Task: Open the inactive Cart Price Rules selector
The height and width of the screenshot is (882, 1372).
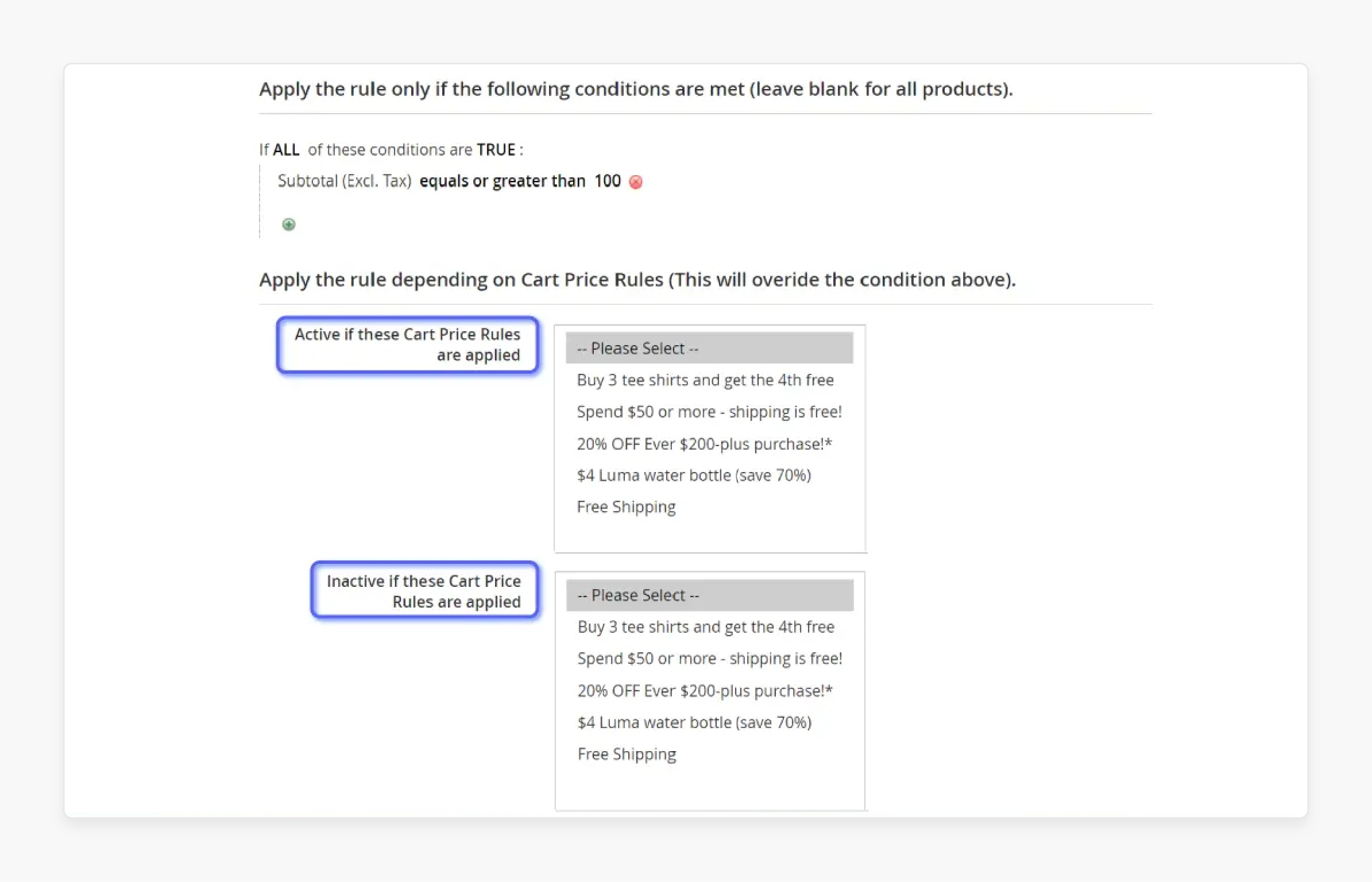Action: tap(711, 594)
